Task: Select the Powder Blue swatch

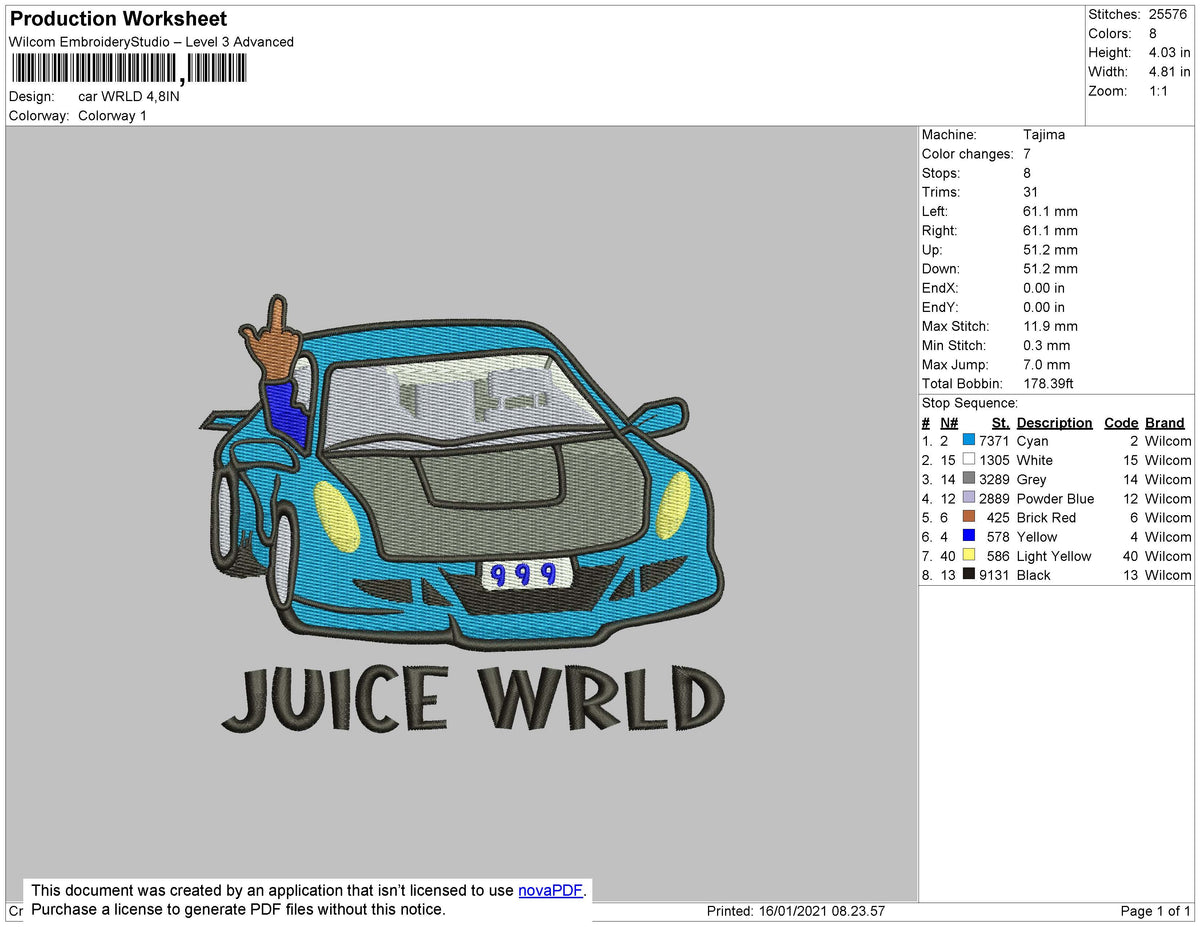Action: coord(971,498)
